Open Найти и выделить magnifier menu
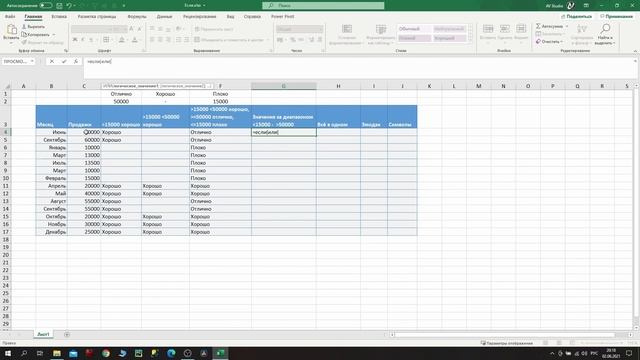 (x=605, y=34)
